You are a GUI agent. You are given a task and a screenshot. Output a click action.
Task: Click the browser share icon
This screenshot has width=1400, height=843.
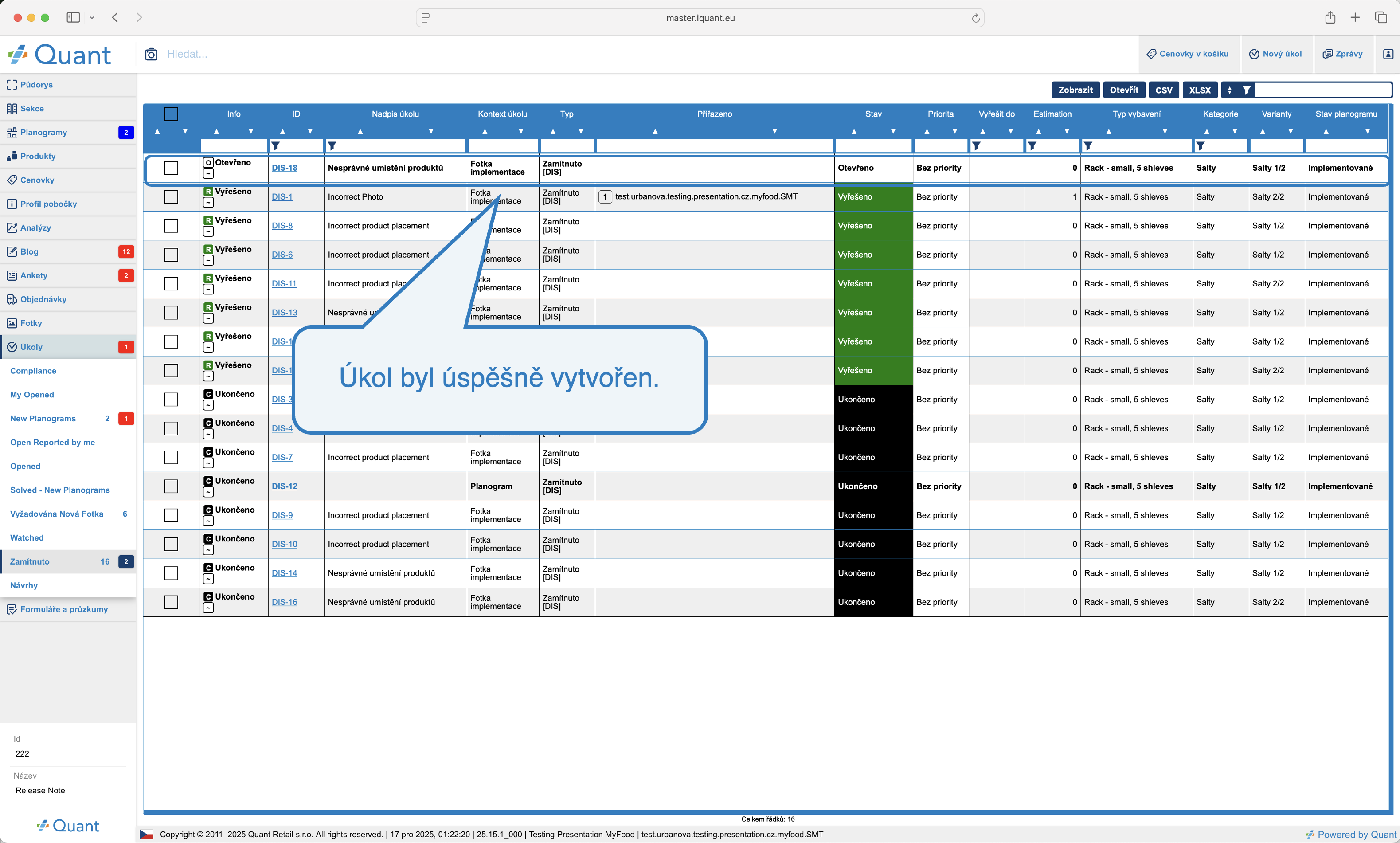(1330, 18)
